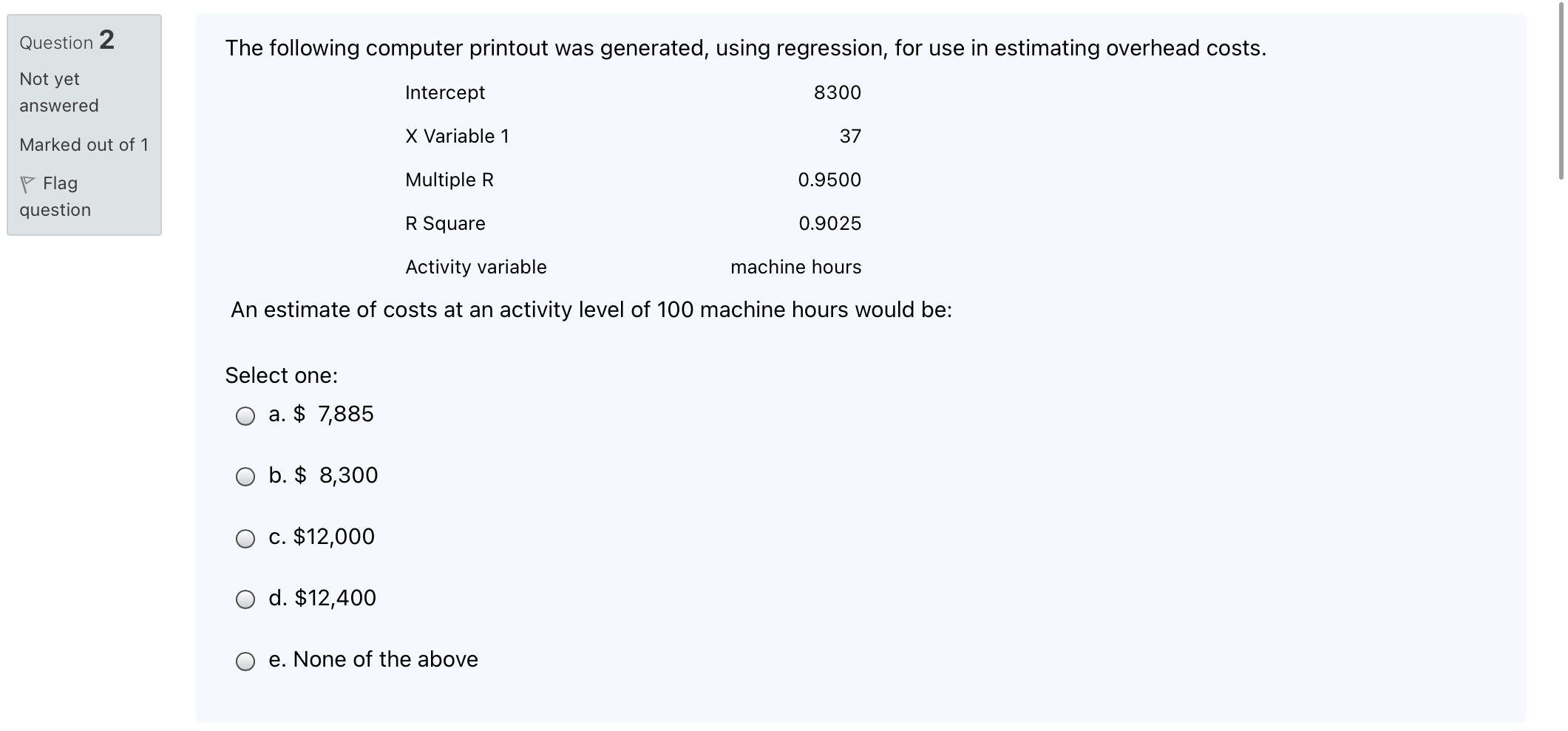The image size is (1568, 731).
Task: Select answer option d. $12,400
Action: pos(245,599)
